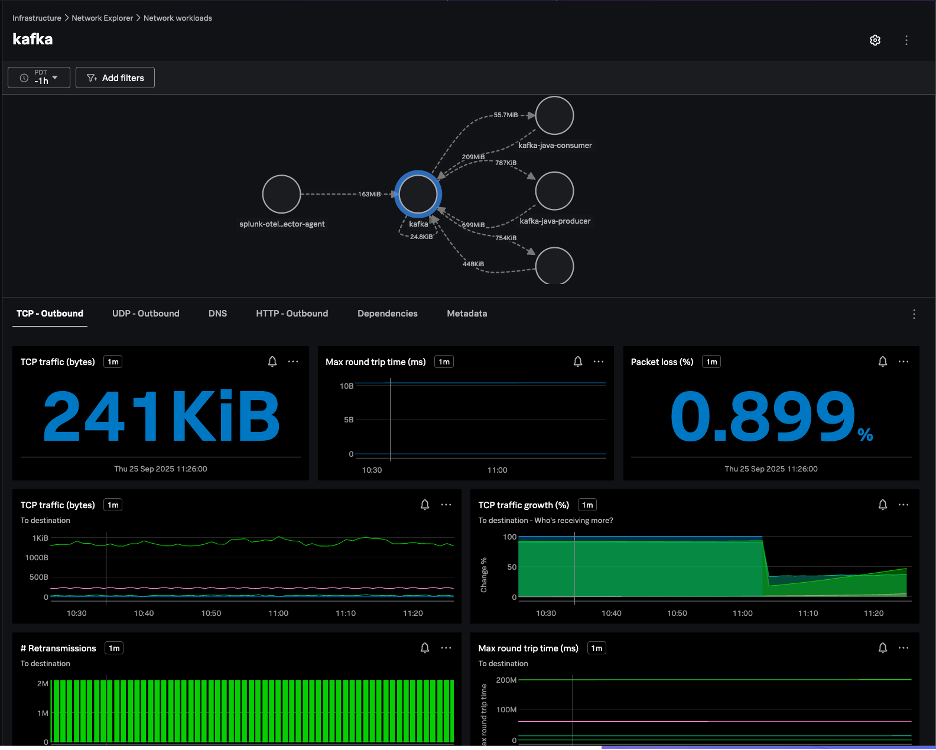Switch to the UDP - Outbound tab

145,314
